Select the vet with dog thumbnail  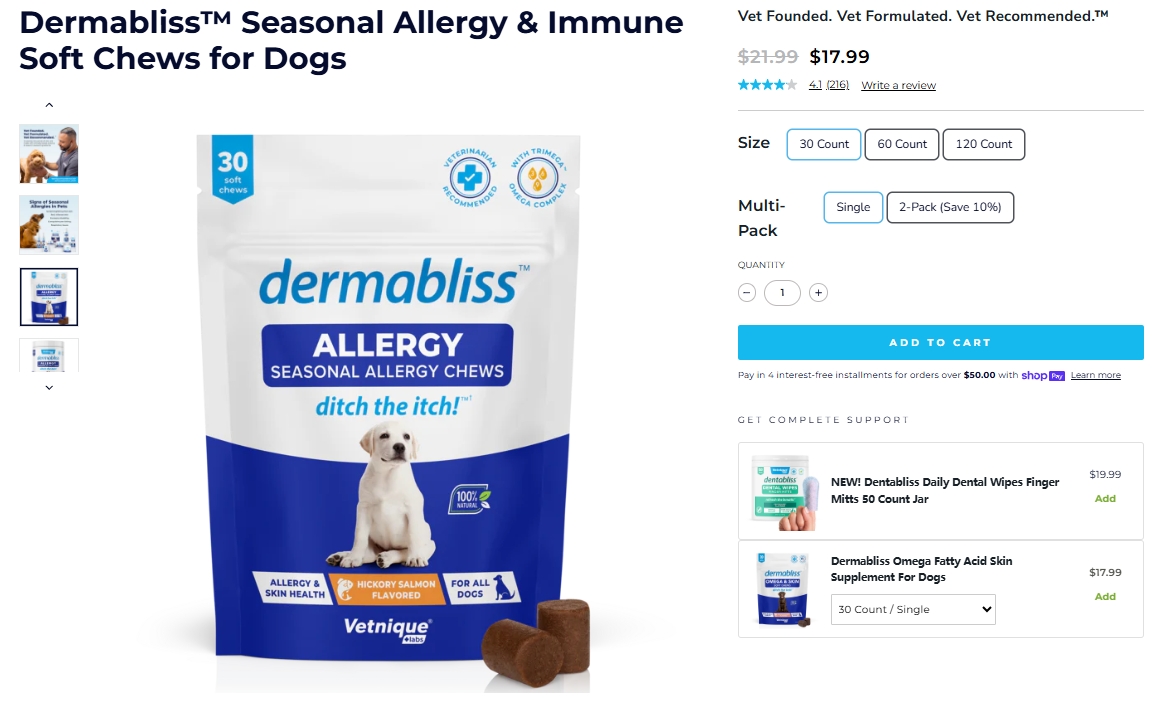point(49,154)
